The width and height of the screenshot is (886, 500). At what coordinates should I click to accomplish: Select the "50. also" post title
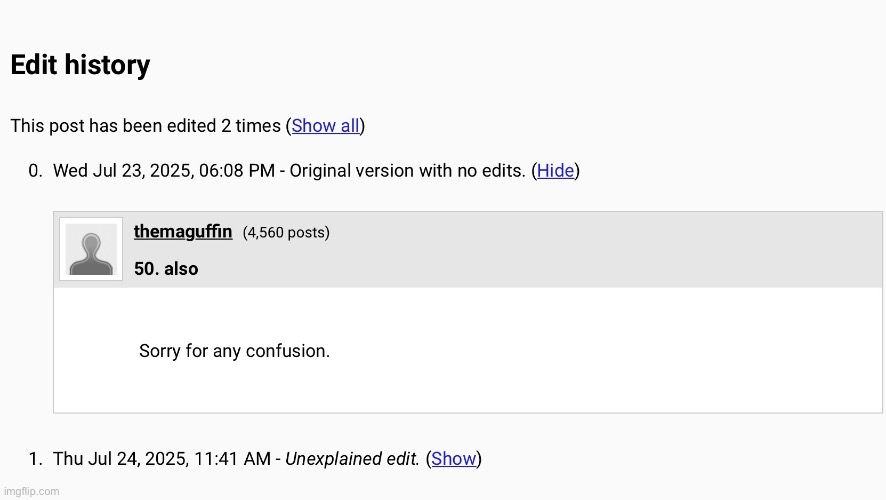166,269
